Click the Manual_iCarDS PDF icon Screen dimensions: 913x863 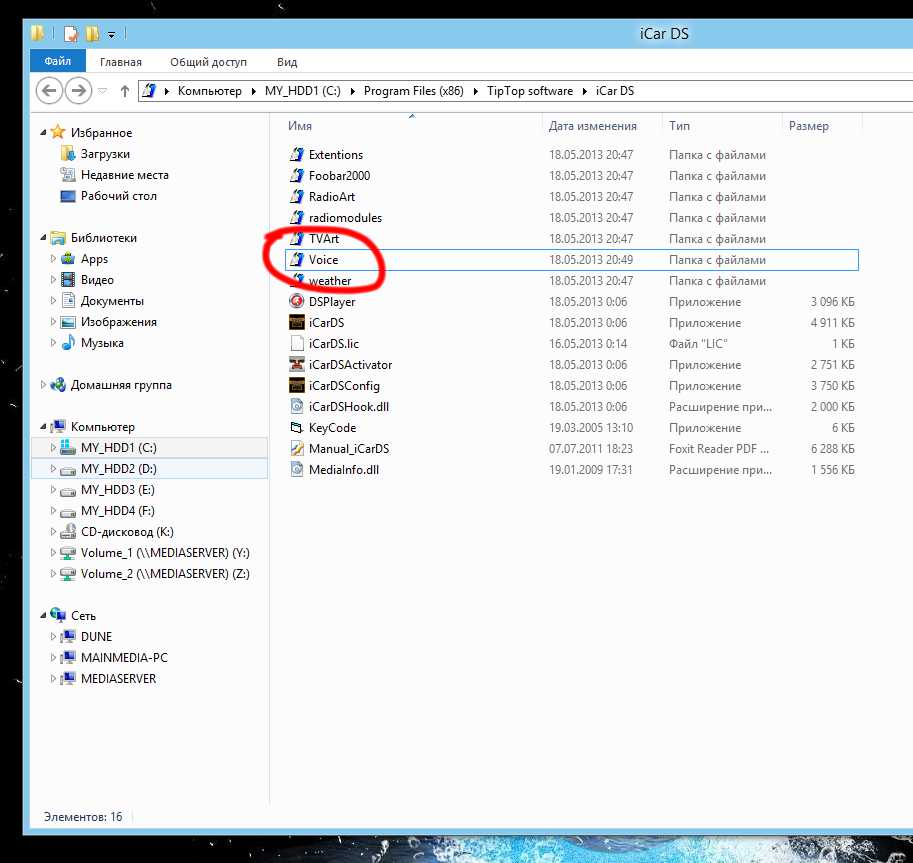(296, 449)
